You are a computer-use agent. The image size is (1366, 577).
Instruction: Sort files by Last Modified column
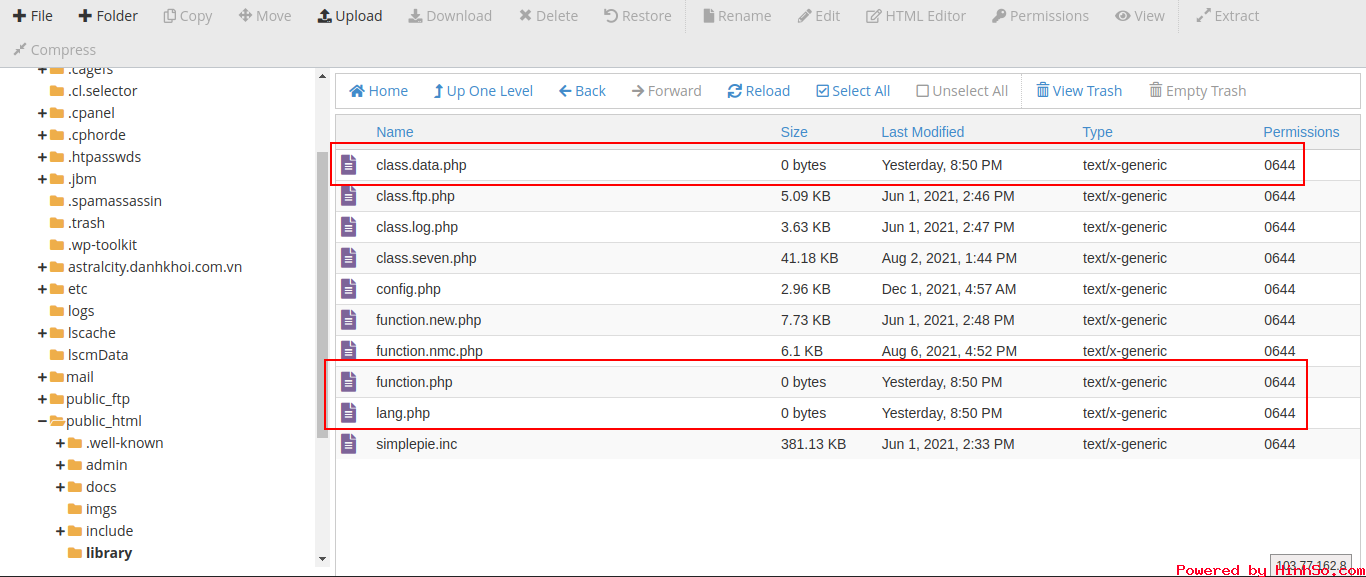[922, 132]
